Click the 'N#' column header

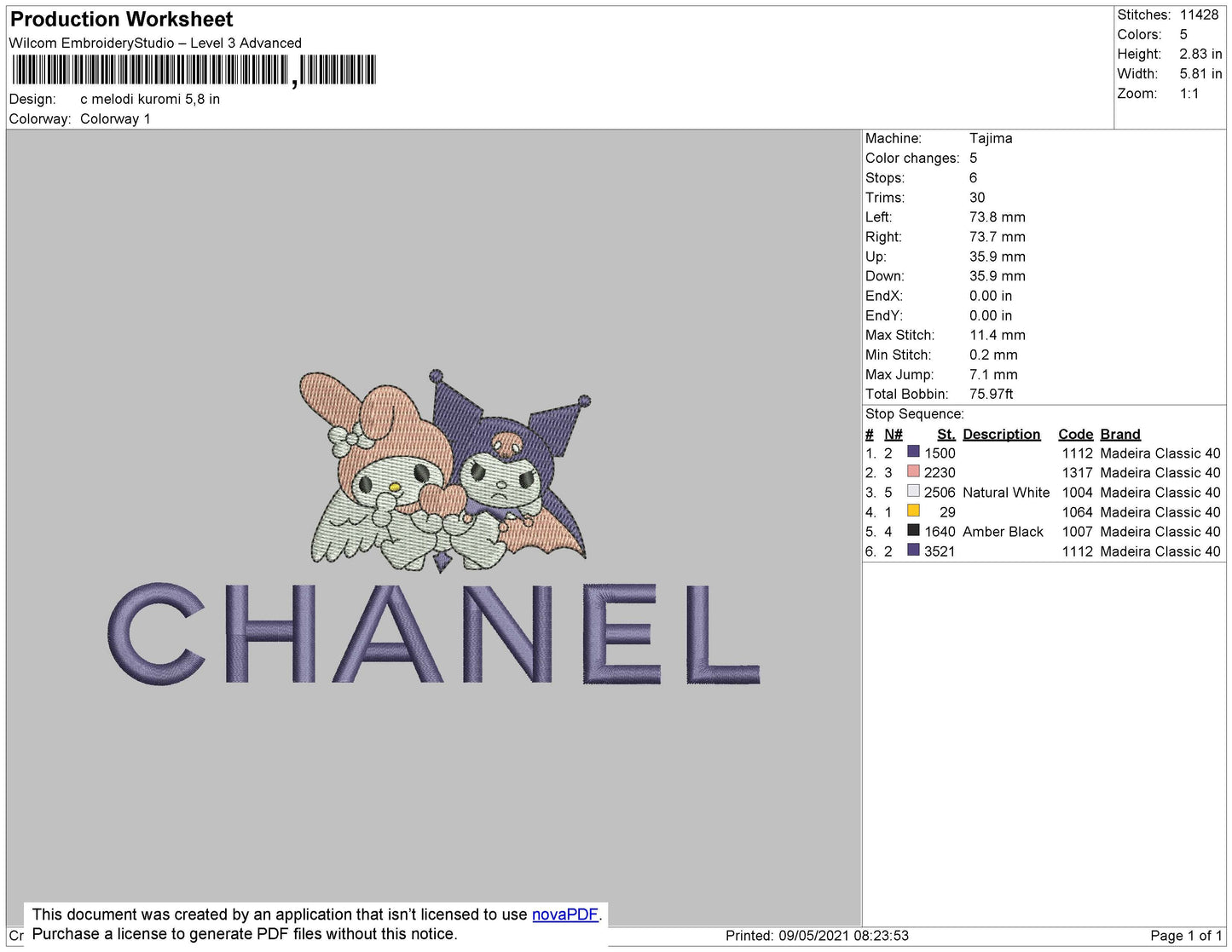tap(894, 435)
